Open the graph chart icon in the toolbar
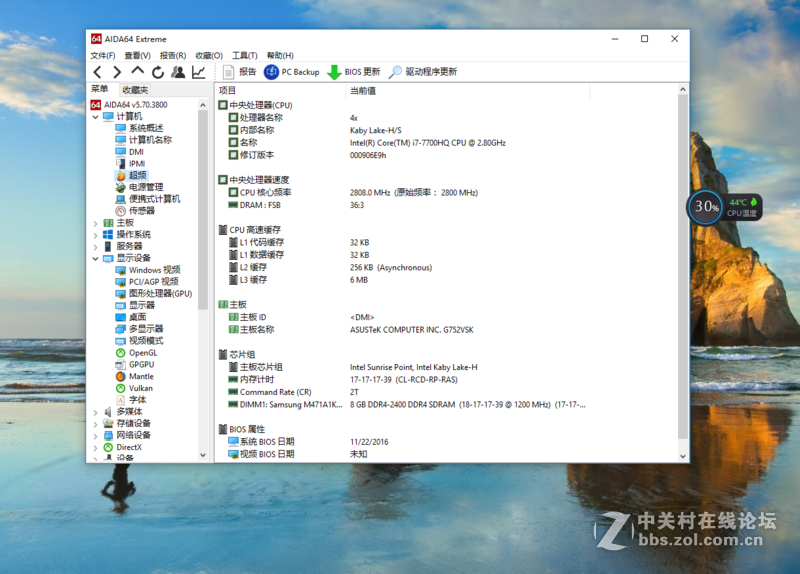This screenshot has height=574, width=800. coord(198,72)
